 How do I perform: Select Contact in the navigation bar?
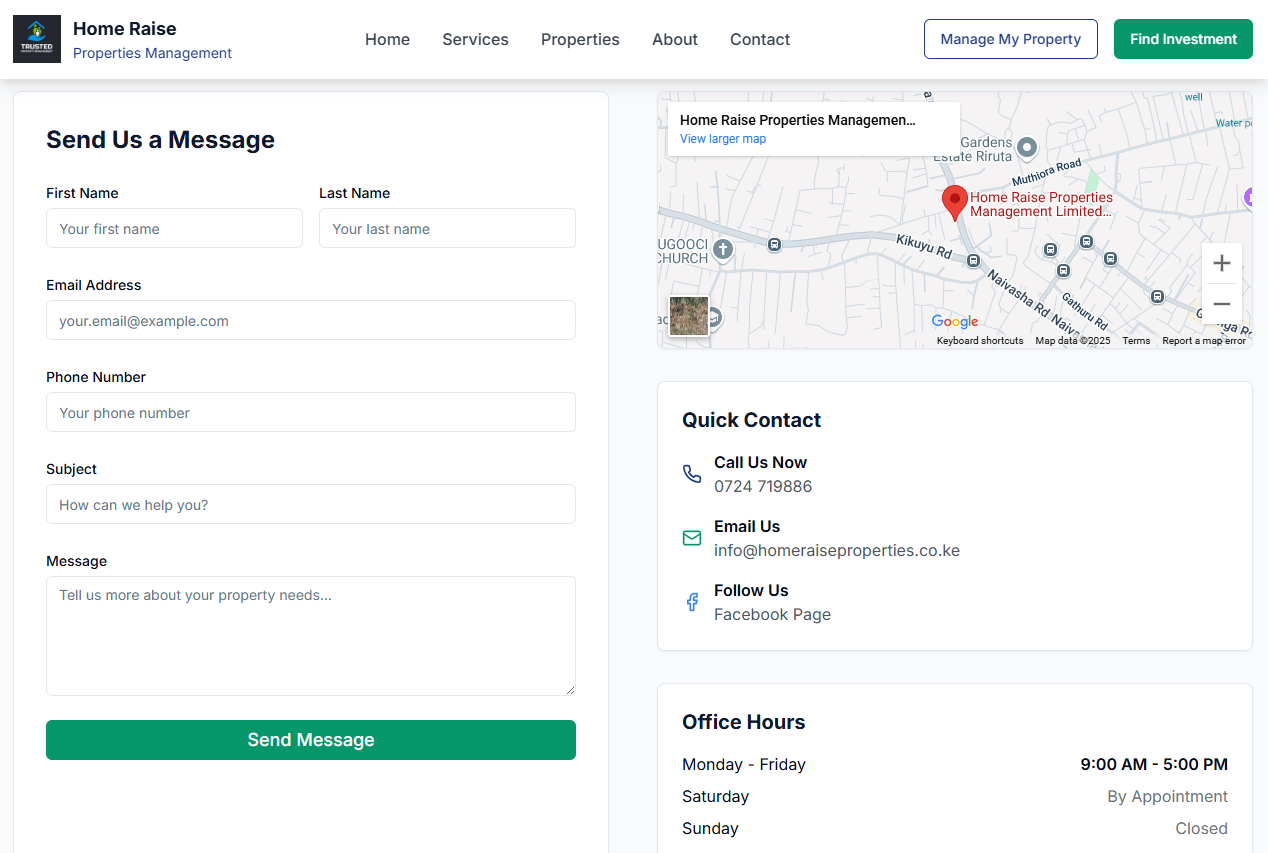760,39
